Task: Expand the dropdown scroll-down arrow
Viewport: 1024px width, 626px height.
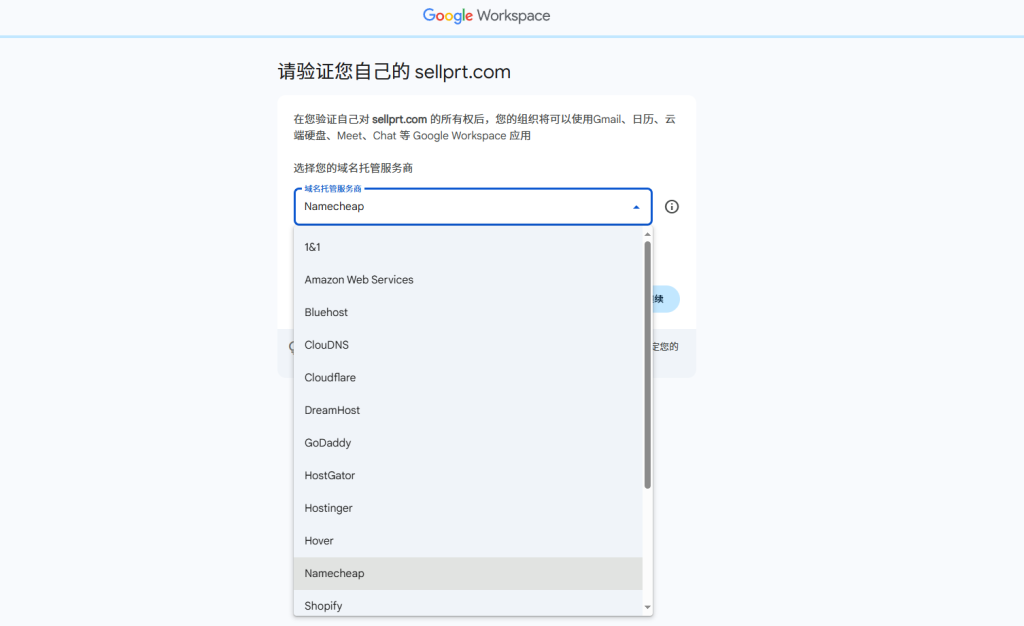Action: [x=647, y=607]
